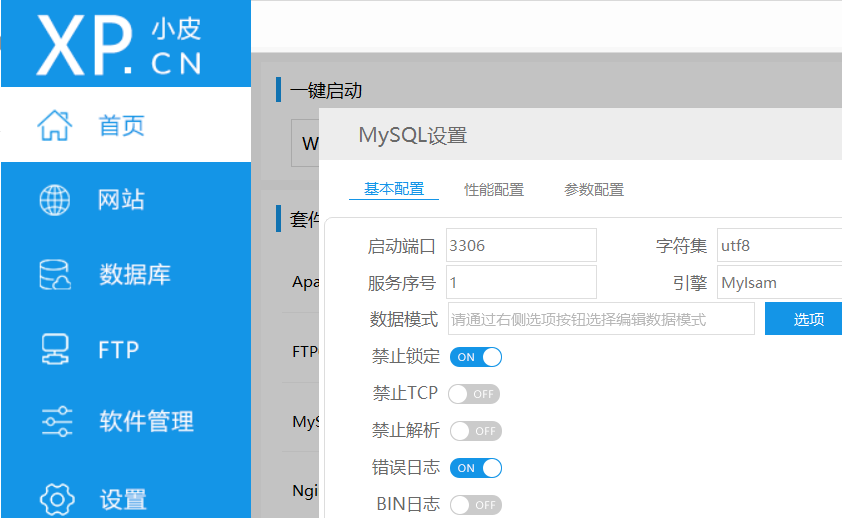Enable the 禁止解析 switch
Viewport: 842px width, 518px height.
point(476,431)
